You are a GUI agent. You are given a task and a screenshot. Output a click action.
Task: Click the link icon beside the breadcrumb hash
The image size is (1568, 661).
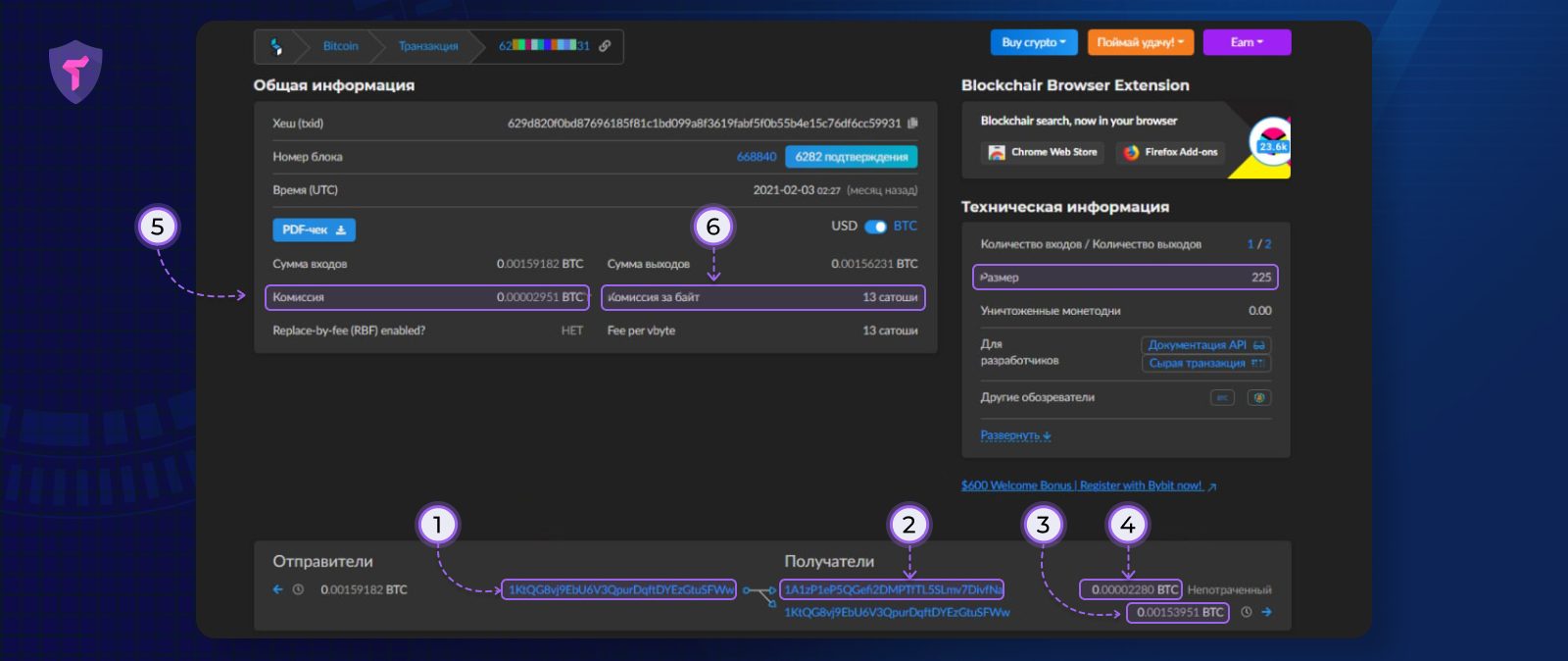(605, 46)
